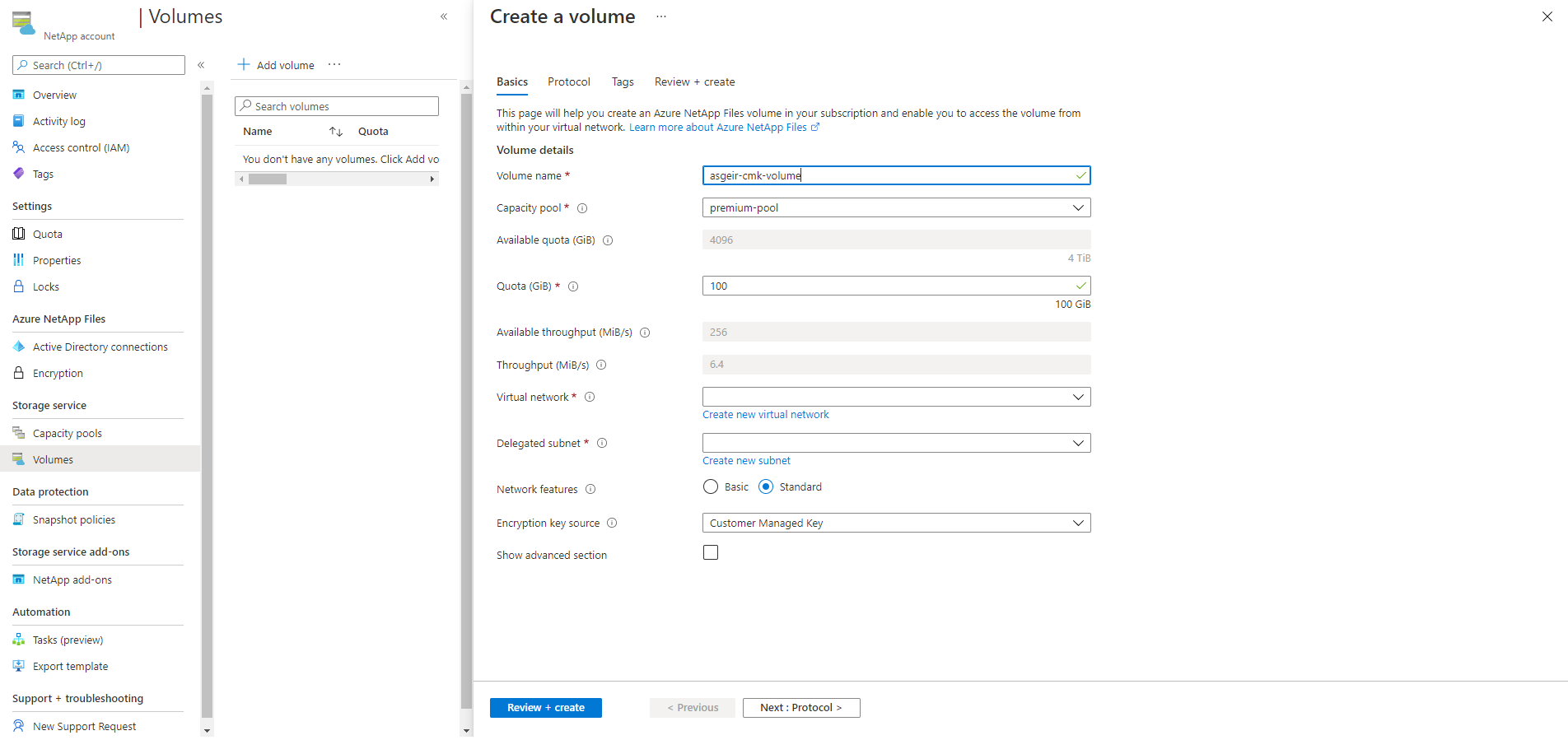Click the Virtual network info icon

tap(590, 397)
